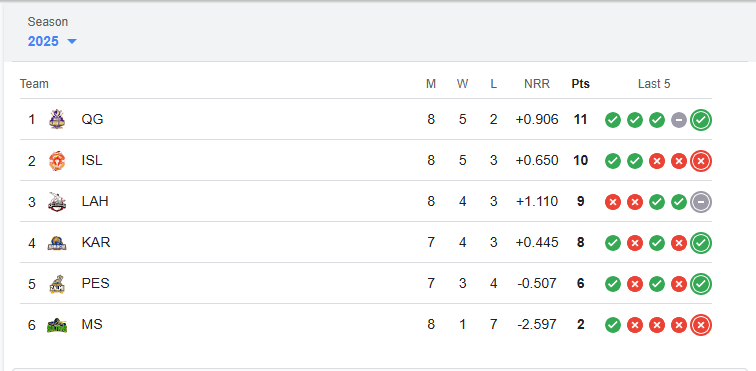This screenshot has height=371, width=756.
Task: Click the KAR team logo
Action: 57,243
